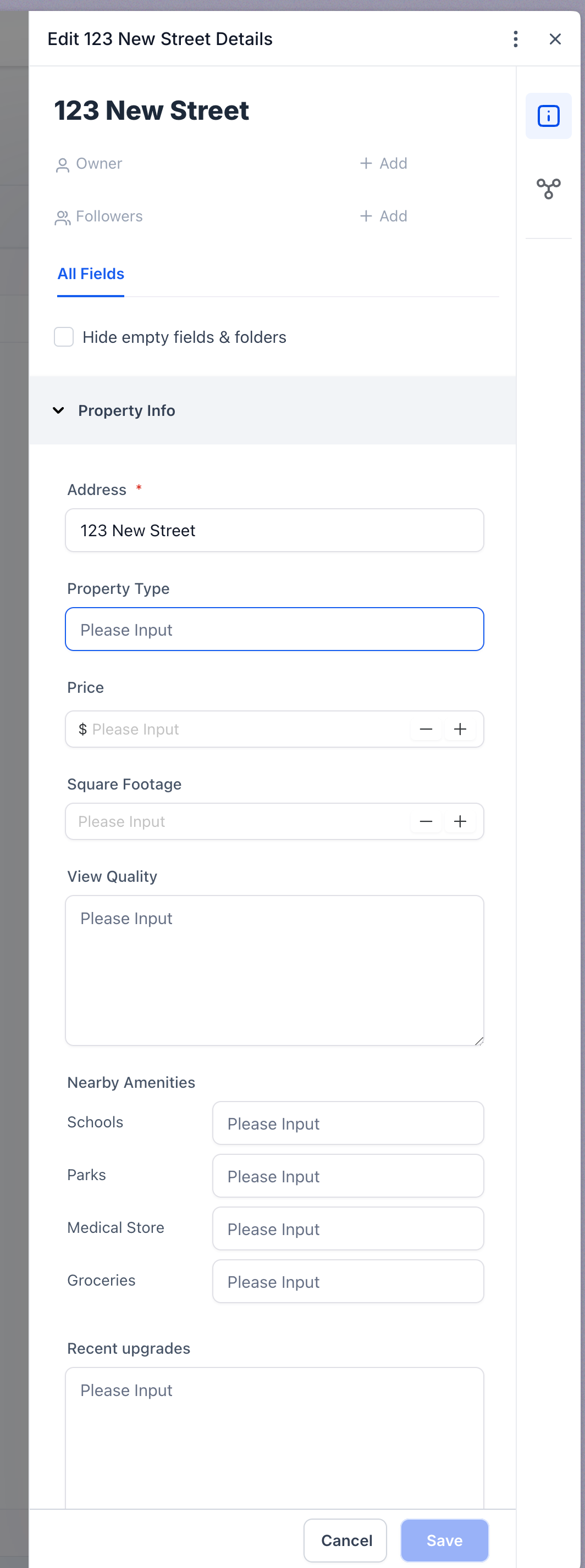Open the three-dot more options menu
Viewport: 585px width, 1568px height.
point(516,39)
